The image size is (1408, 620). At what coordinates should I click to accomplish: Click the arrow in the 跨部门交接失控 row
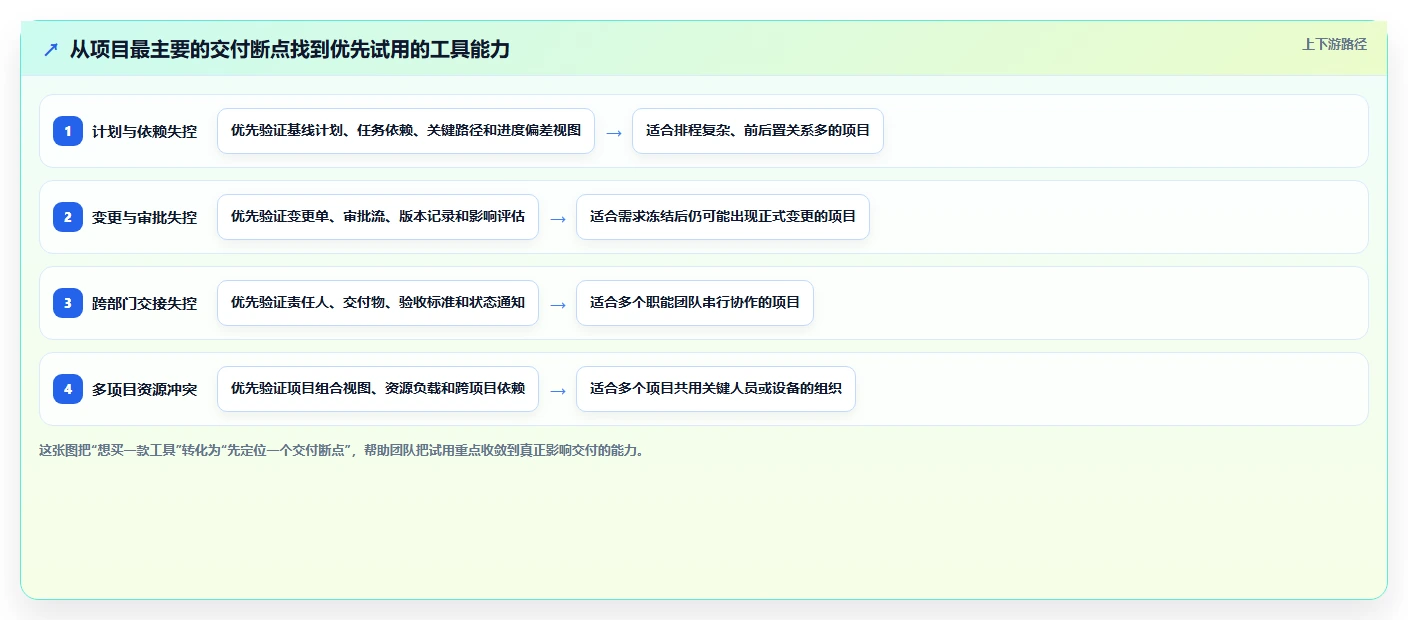tap(558, 304)
